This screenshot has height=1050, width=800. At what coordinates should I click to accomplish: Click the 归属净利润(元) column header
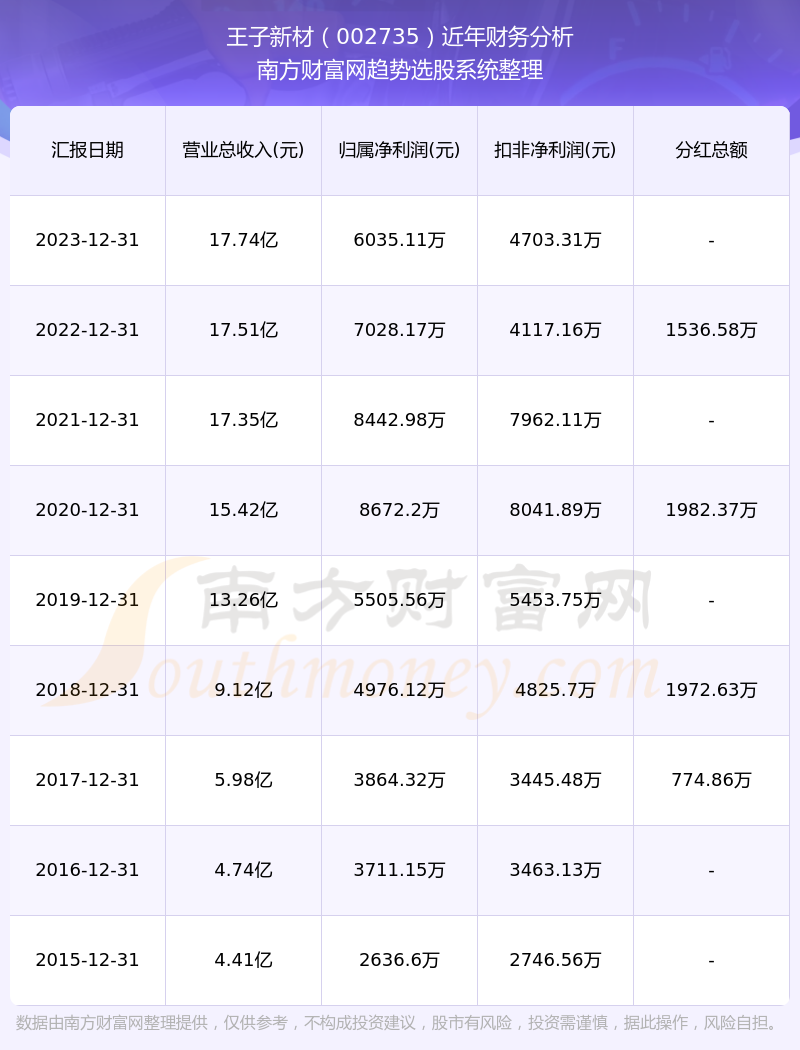[x=400, y=150]
